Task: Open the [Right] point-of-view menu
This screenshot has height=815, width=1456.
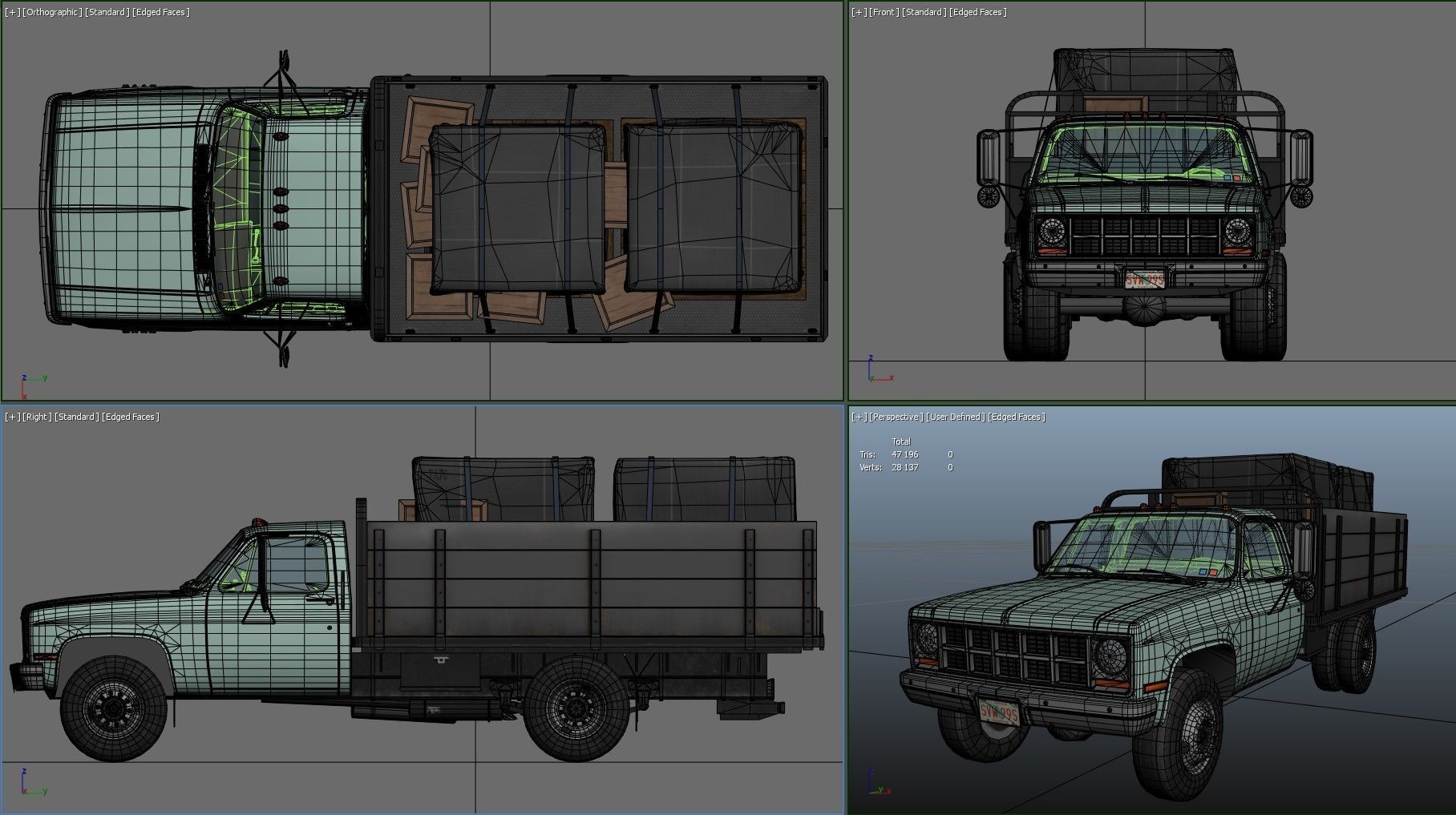Action: click(x=36, y=417)
